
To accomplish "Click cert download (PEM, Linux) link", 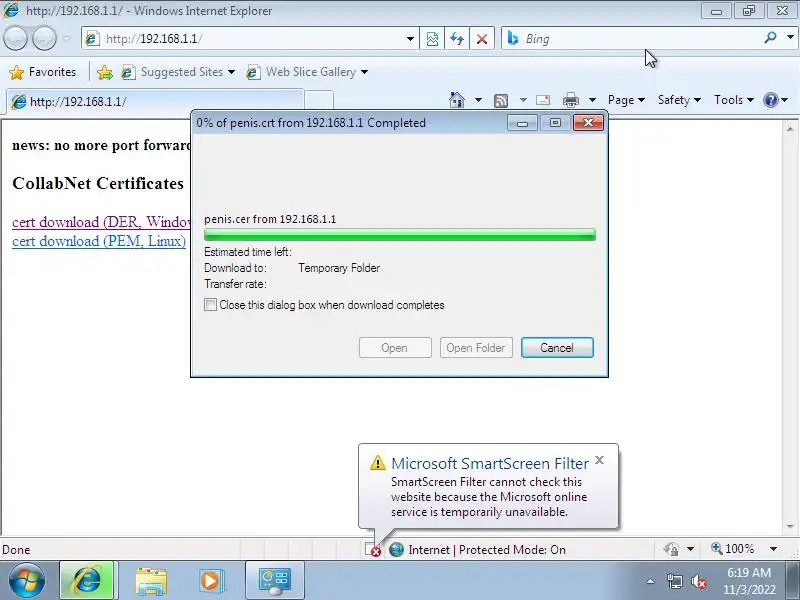I will coord(99,241).
